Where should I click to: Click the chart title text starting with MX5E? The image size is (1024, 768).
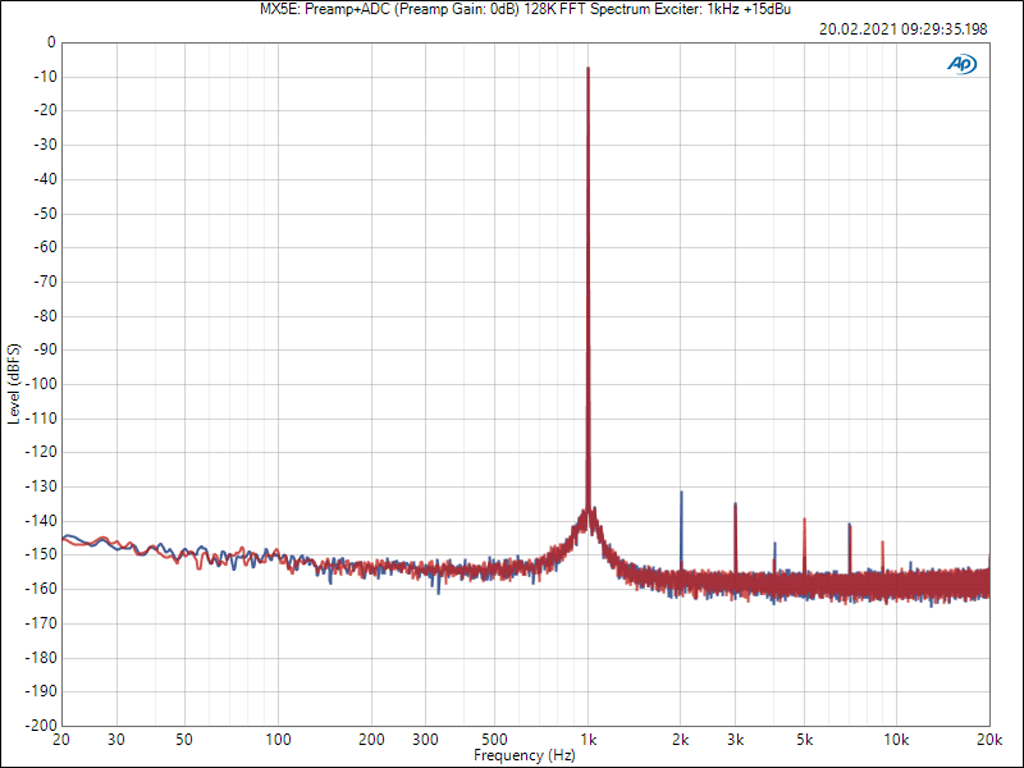coord(511,9)
